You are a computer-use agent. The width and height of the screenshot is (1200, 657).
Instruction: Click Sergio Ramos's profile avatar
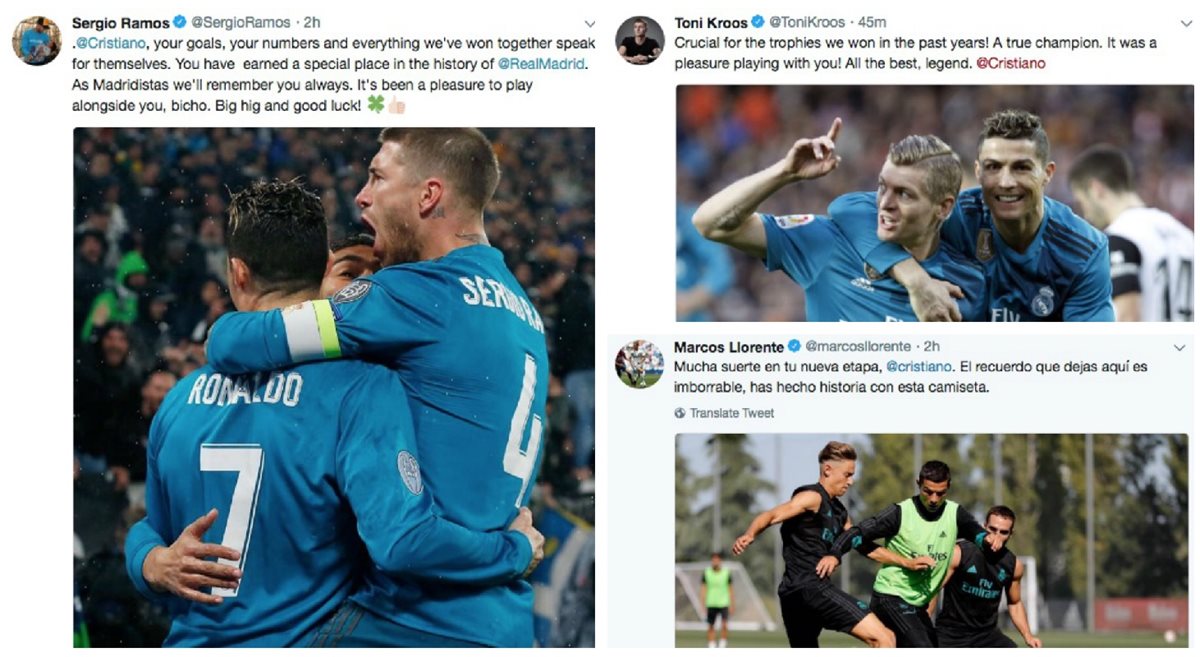click(36, 41)
